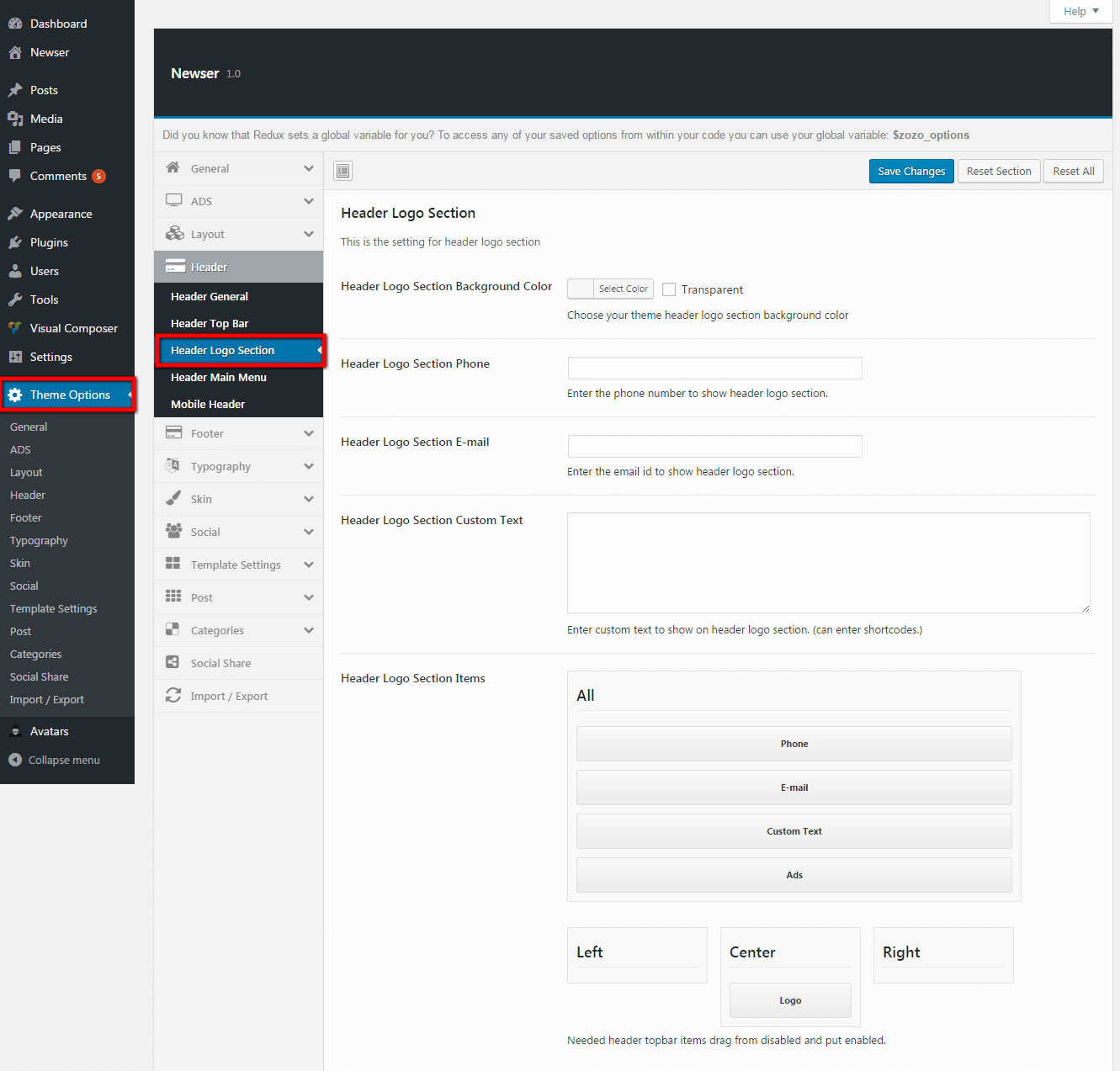Click the Visual Composer sidebar icon

pos(15,328)
